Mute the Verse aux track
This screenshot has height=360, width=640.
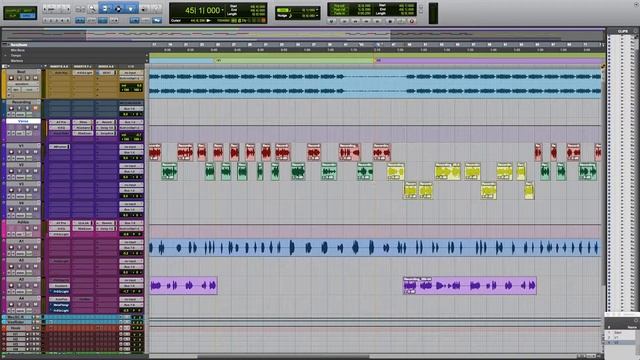point(36,127)
